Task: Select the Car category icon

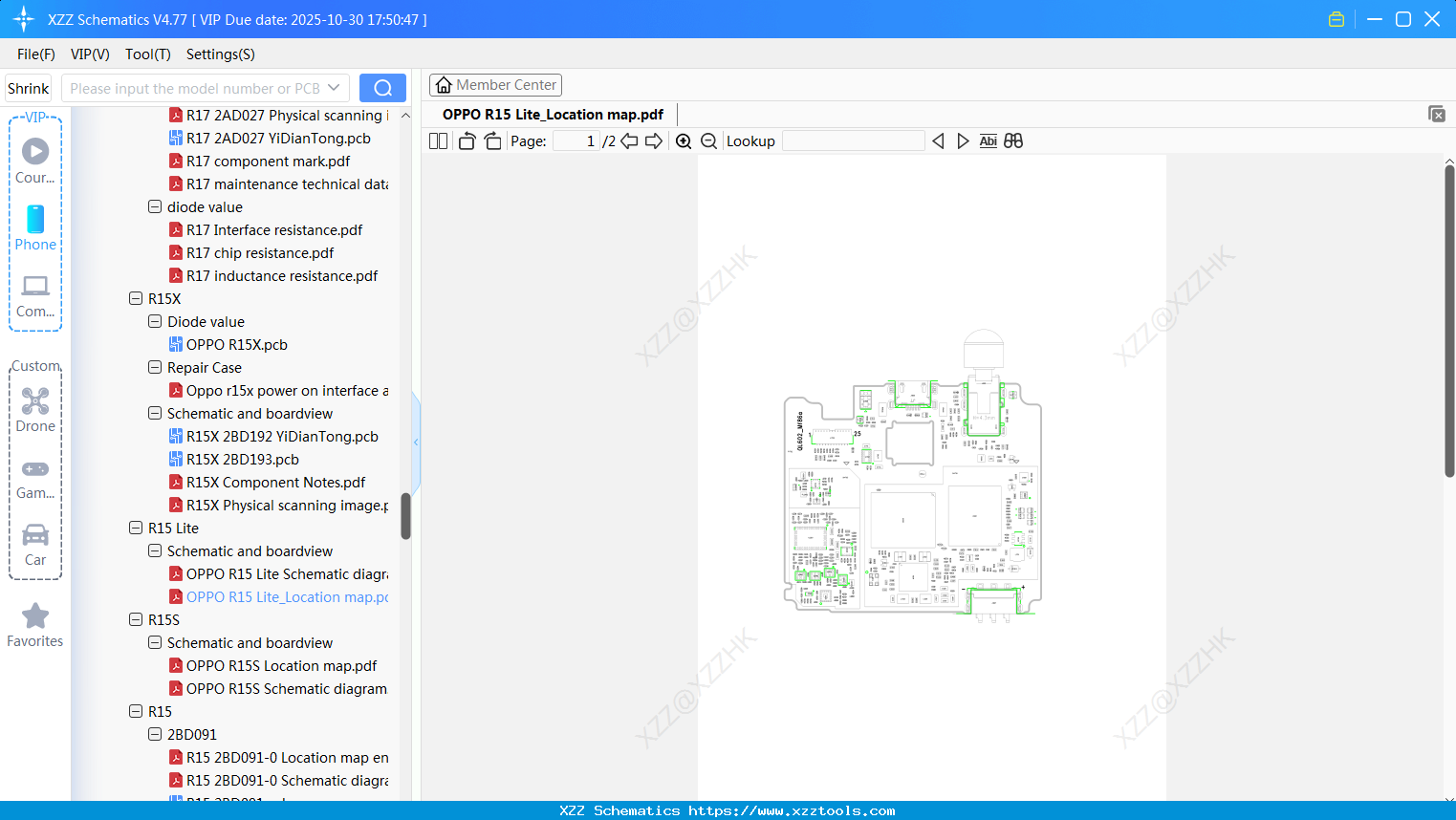Action: click(34, 537)
